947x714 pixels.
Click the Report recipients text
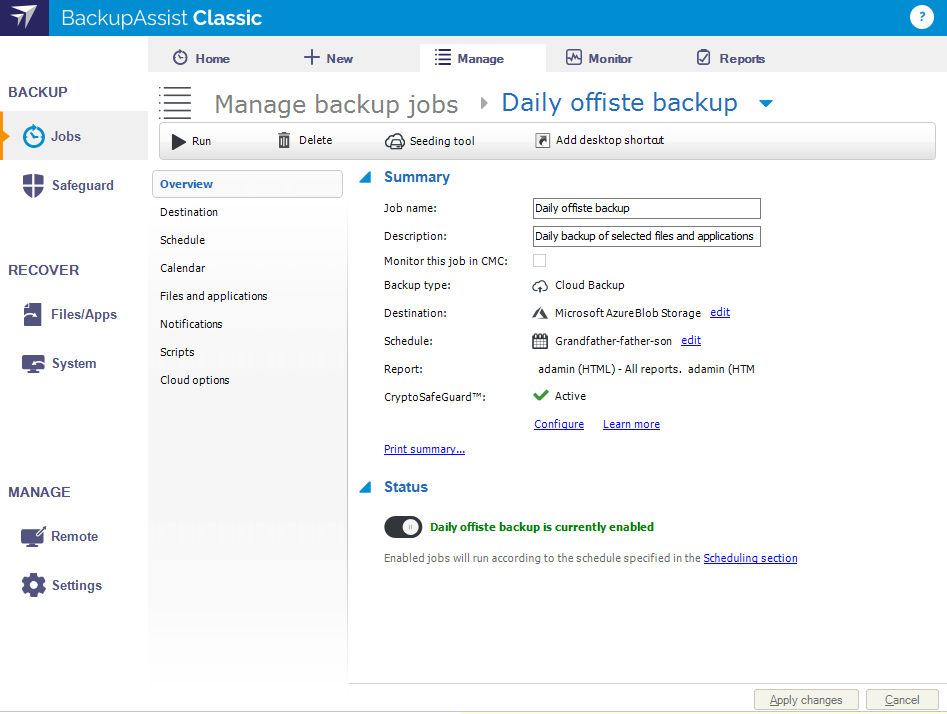pyautogui.click(x=646, y=369)
